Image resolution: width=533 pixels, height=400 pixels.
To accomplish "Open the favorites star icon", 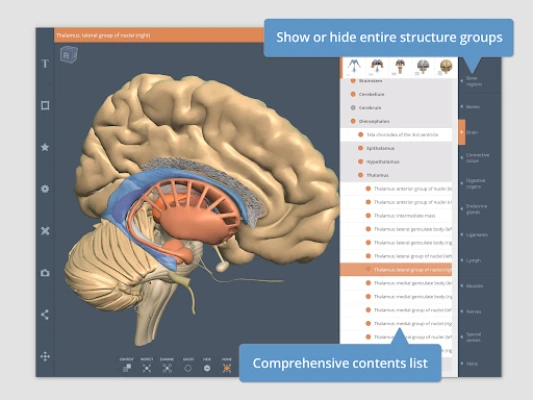I will click(45, 147).
